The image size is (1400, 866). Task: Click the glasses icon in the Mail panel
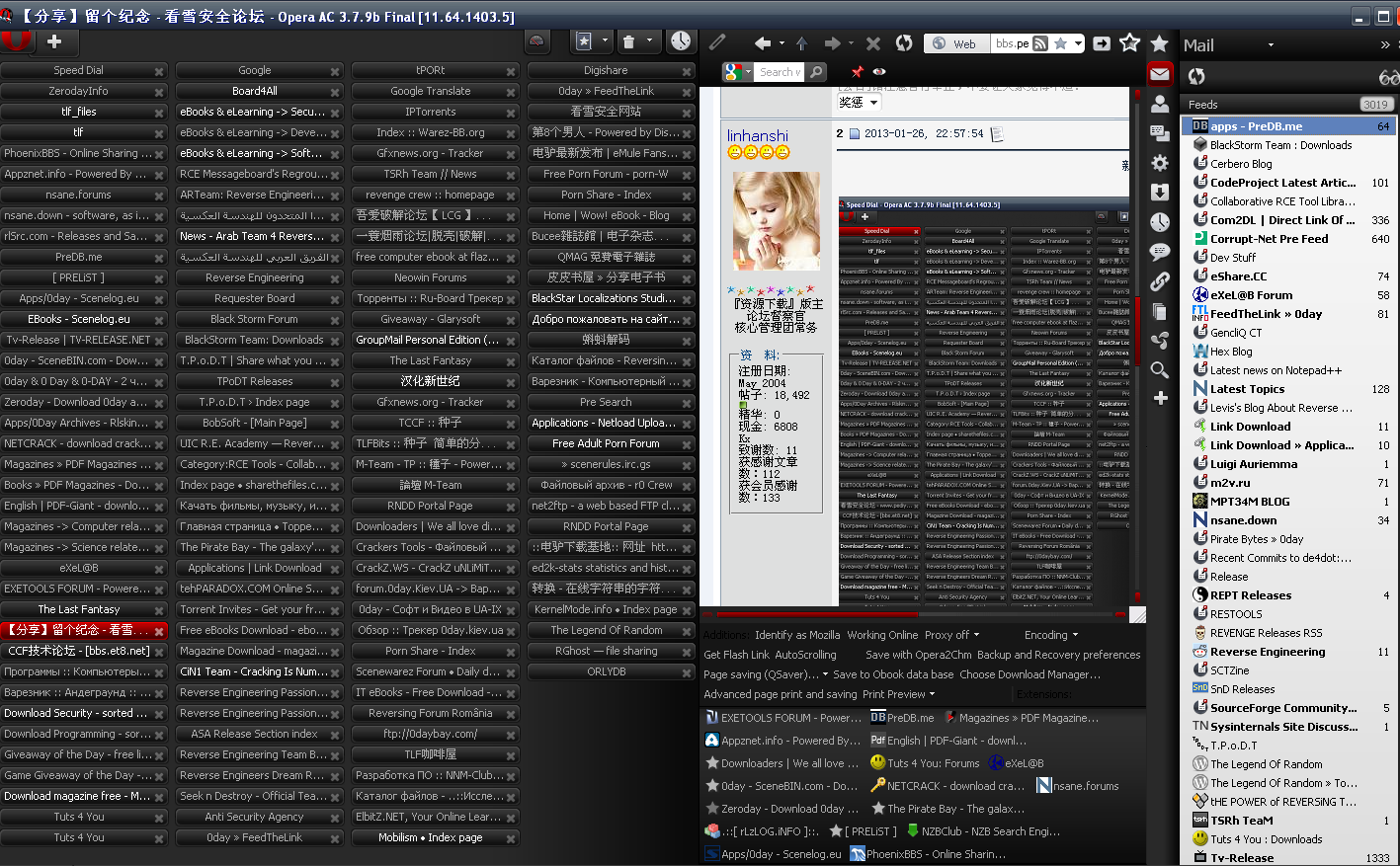point(1388,77)
